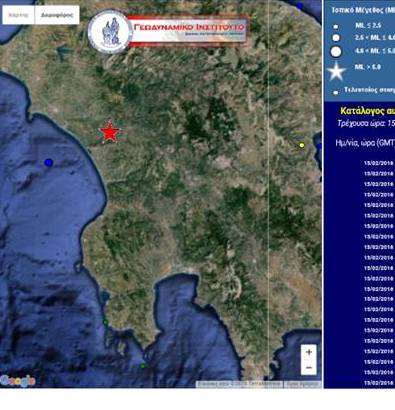395x410 pixels.
Task: Open the terms of use link on the map
Action: click(303, 384)
